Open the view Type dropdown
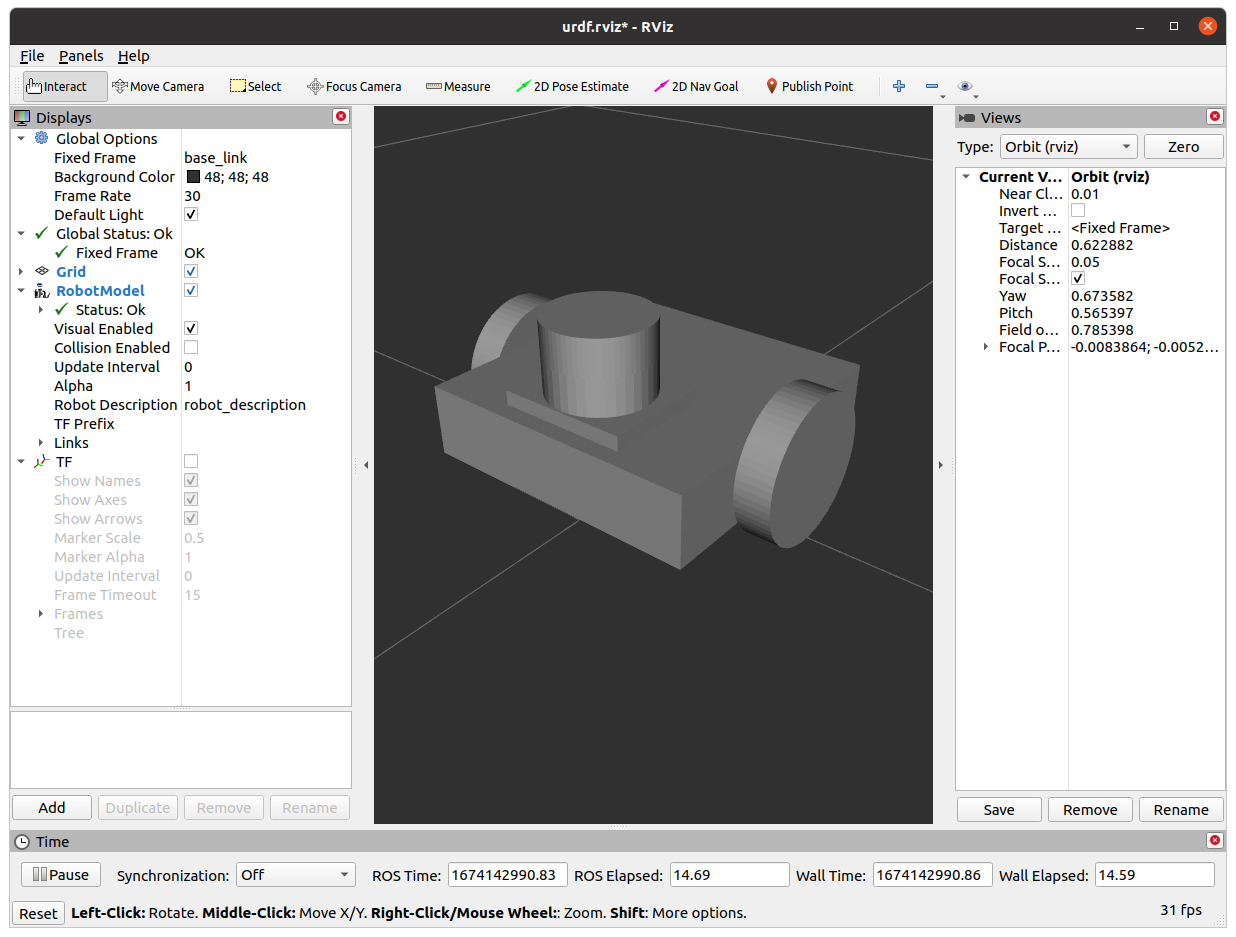Image resolution: width=1236 pixels, height=937 pixels. [1068, 146]
